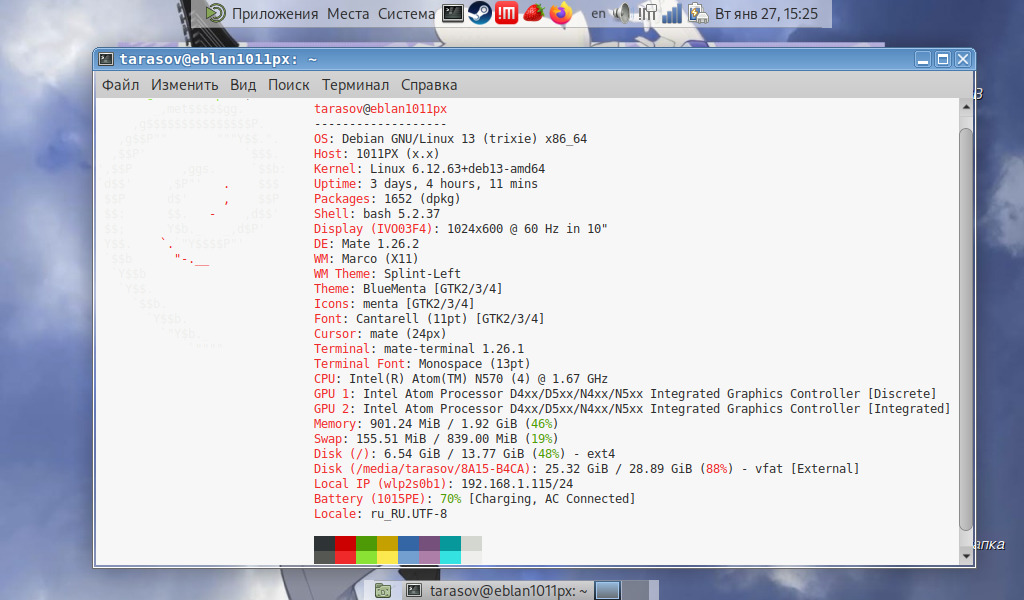Screen dimensions: 1024x600
Task: Open the Приложения menu
Action: pyautogui.click(x=275, y=14)
